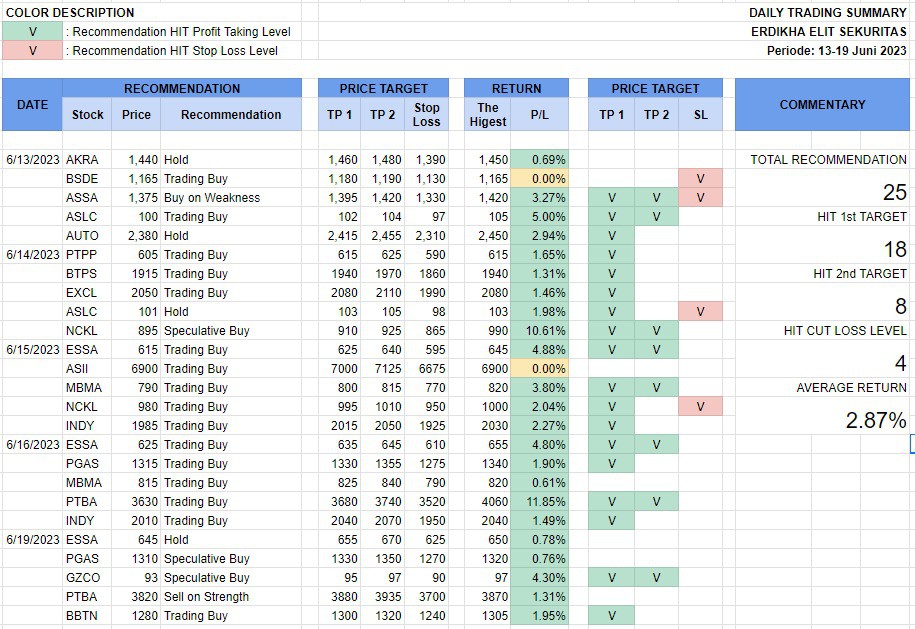This screenshot has height=629, width=915.
Task: Click the SL column header
Action: pos(700,115)
